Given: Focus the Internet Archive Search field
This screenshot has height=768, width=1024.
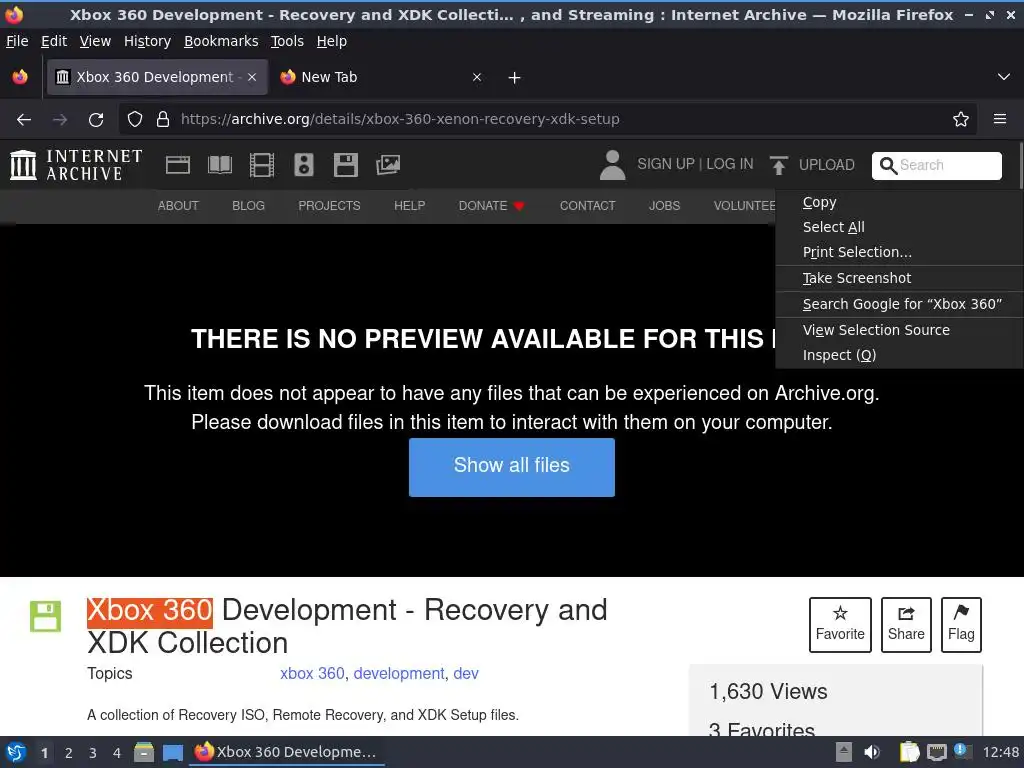Looking at the screenshot, I should coord(936,165).
